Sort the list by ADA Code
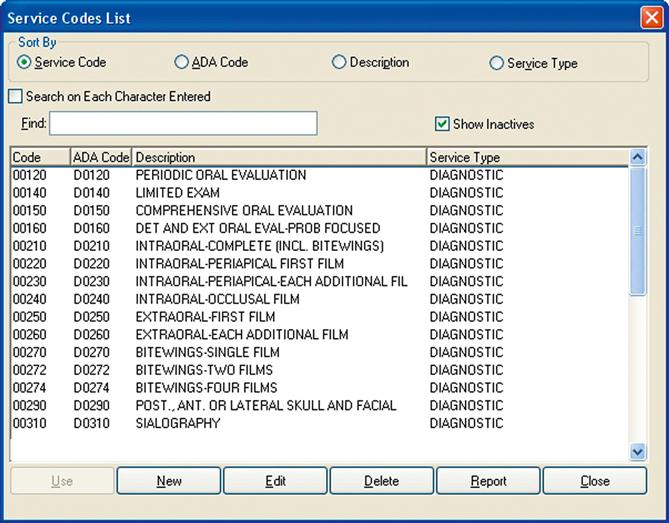This screenshot has height=523, width=669. pyautogui.click(x=182, y=63)
